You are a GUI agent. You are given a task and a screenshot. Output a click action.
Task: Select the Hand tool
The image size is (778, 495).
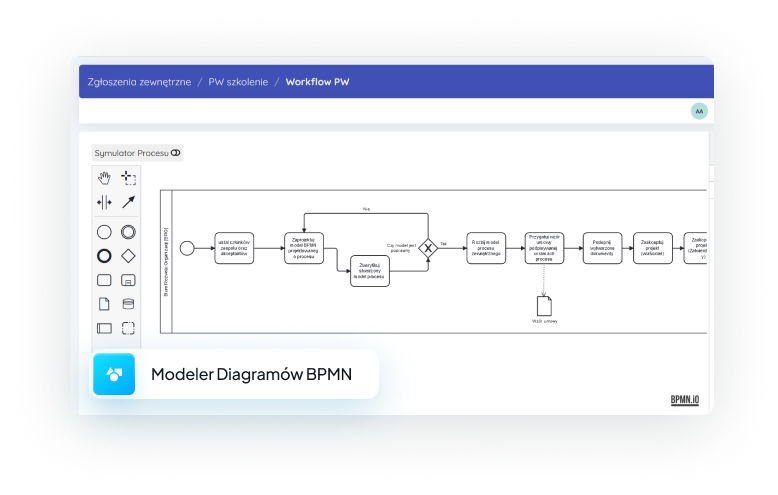[104, 178]
